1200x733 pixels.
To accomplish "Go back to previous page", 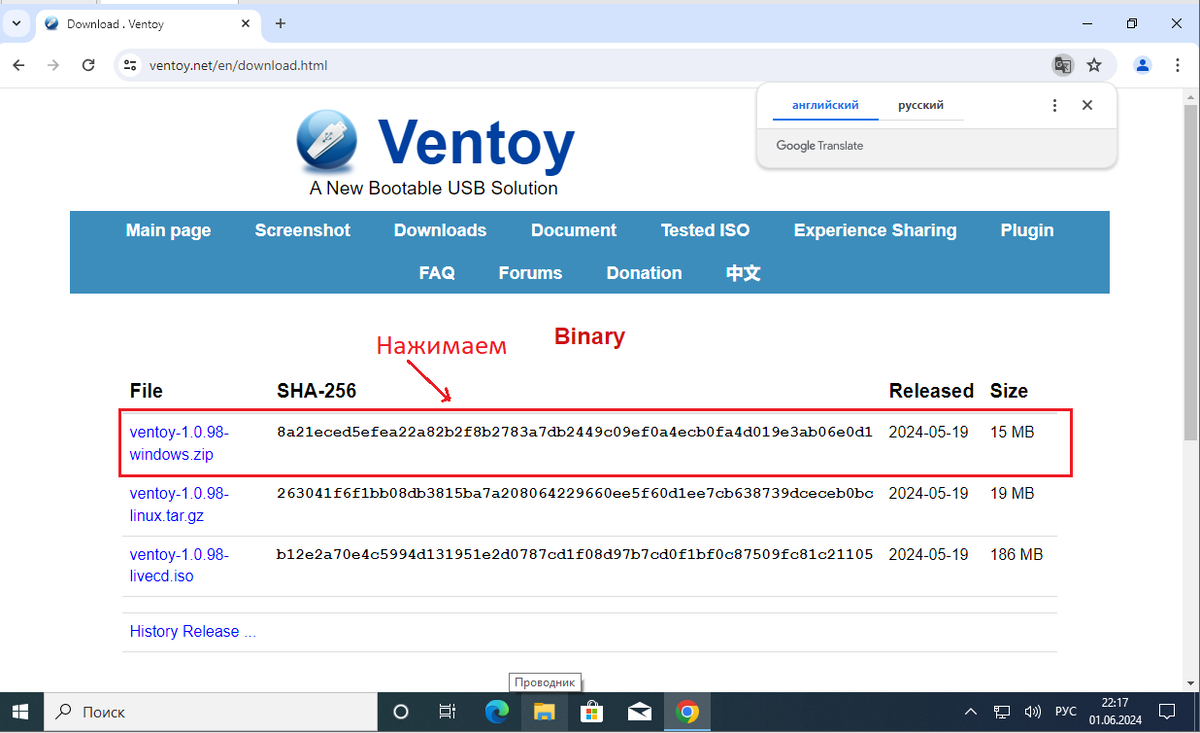I will pos(18,65).
